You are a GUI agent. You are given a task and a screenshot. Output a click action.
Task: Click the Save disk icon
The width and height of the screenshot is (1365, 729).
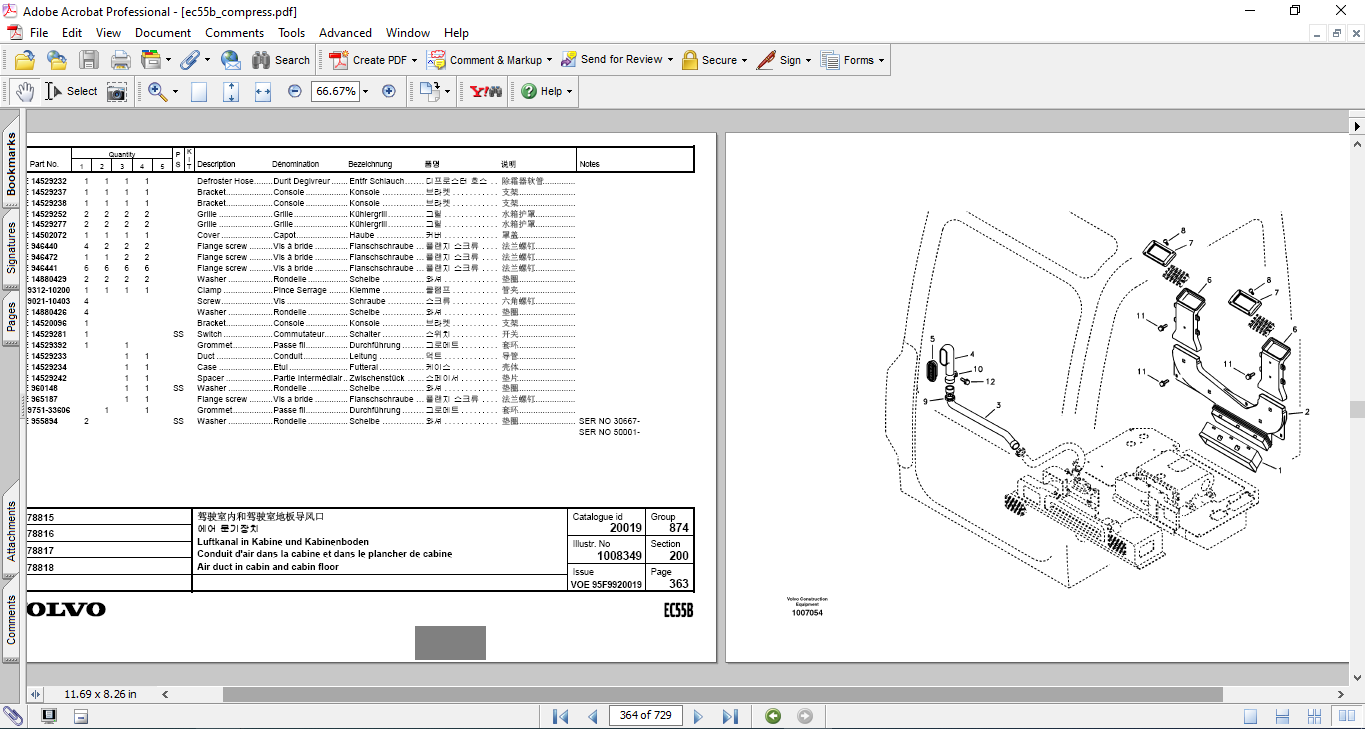[89, 60]
